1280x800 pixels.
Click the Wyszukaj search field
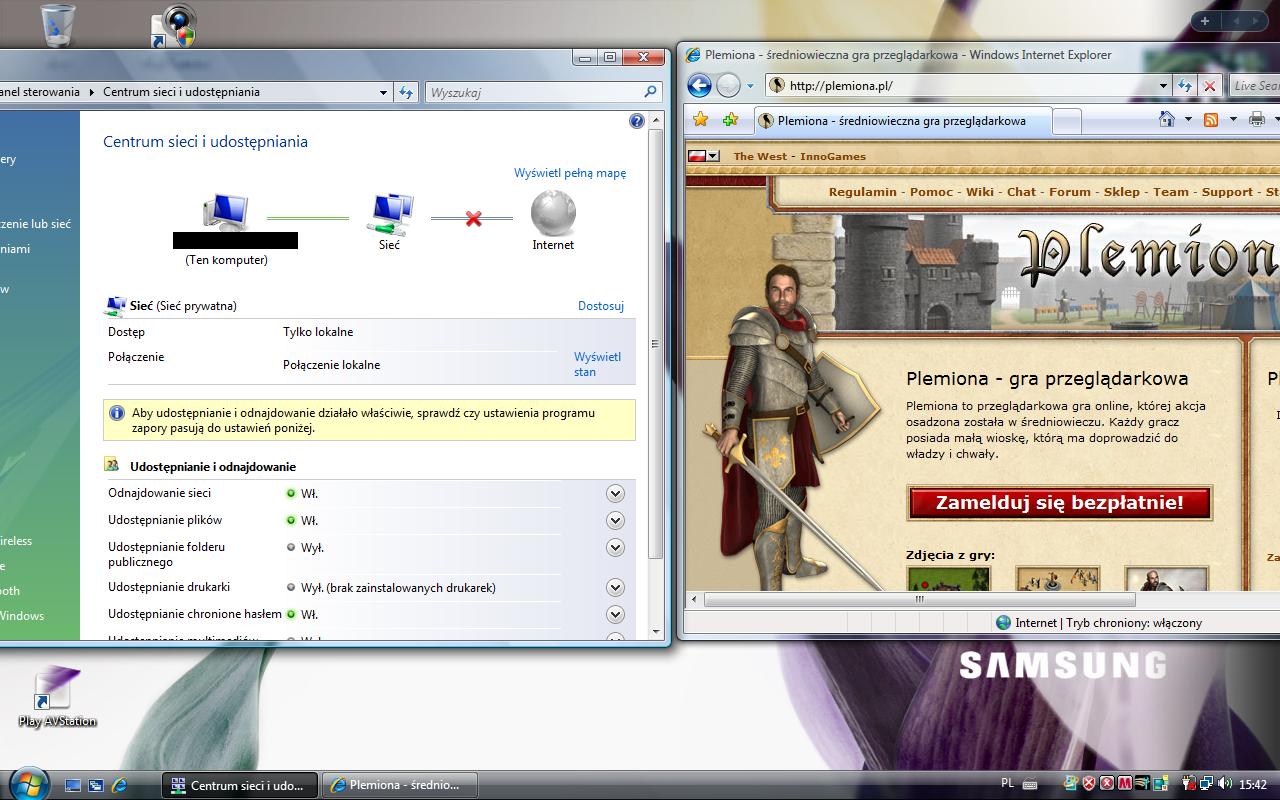[543, 92]
